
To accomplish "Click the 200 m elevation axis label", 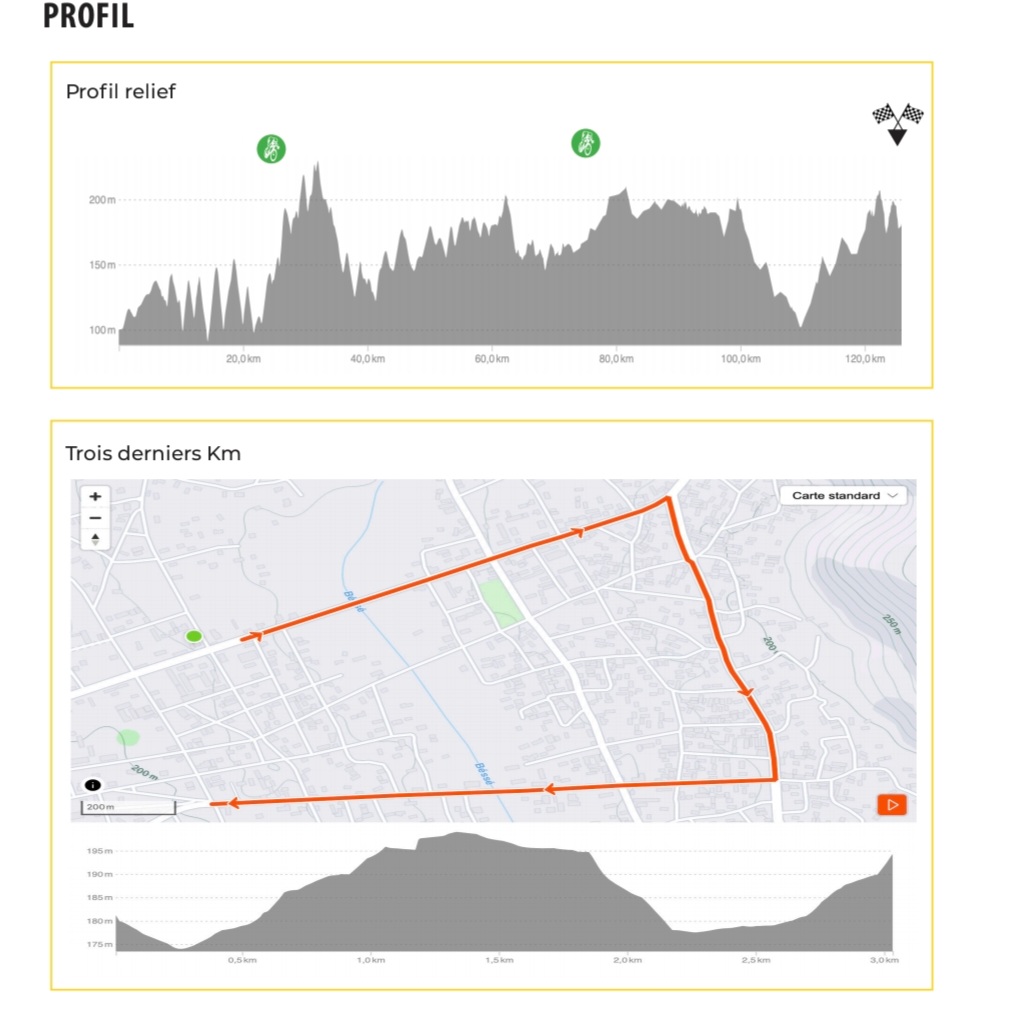I will pos(102,200).
